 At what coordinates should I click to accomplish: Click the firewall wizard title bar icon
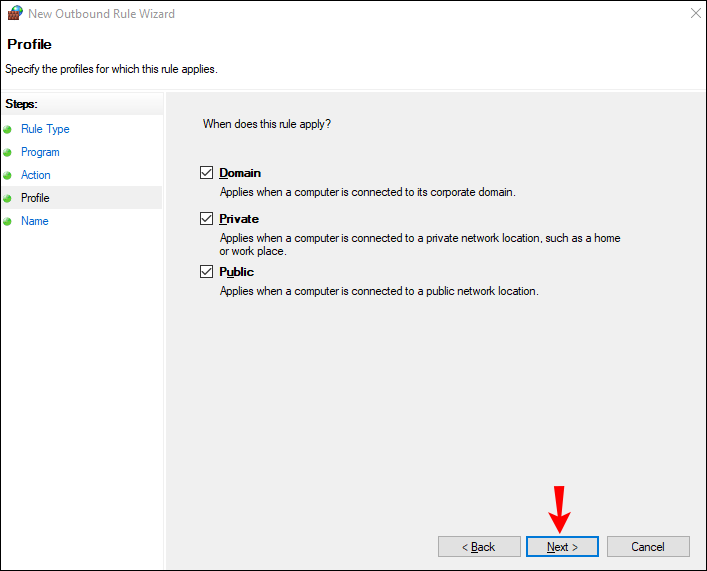pyautogui.click(x=14, y=14)
